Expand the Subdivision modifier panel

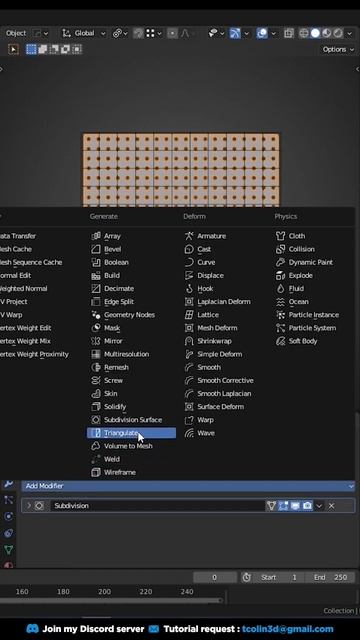(x=29, y=506)
